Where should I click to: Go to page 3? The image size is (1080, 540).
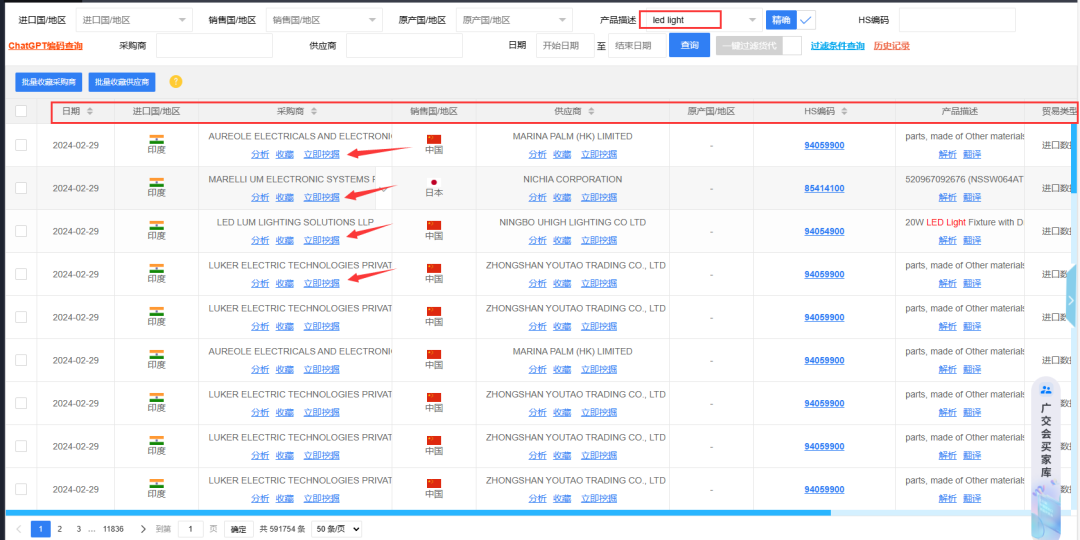(79, 529)
